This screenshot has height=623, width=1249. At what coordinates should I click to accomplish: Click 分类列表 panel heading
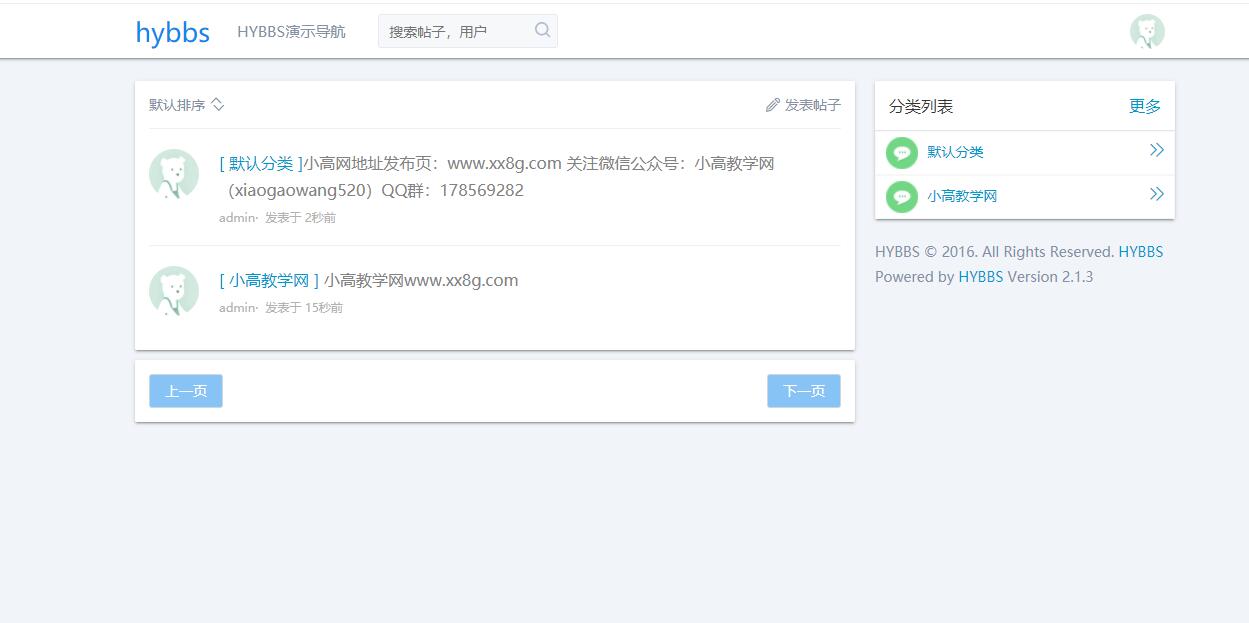(921, 106)
